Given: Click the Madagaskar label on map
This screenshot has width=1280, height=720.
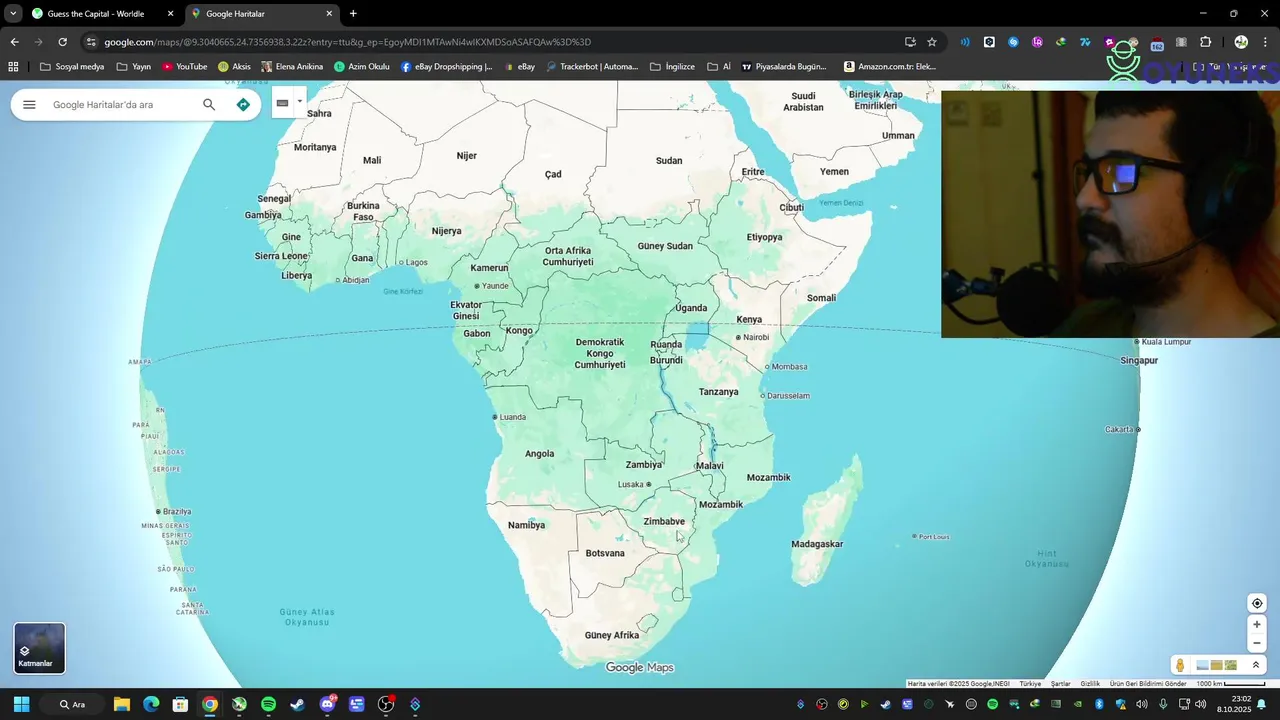Looking at the screenshot, I should tap(817, 544).
